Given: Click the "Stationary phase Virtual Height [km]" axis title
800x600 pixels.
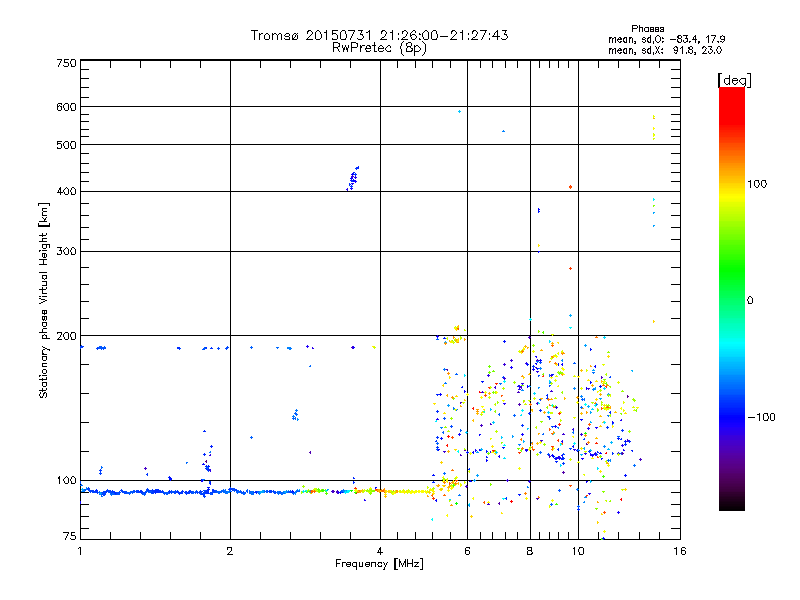Looking at the screenshot, I should 43,301.
